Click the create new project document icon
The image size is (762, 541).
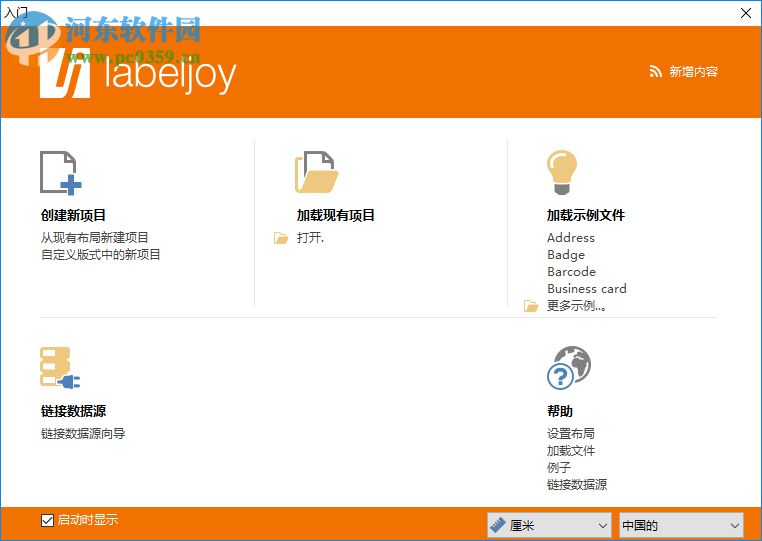pos(61,173)
